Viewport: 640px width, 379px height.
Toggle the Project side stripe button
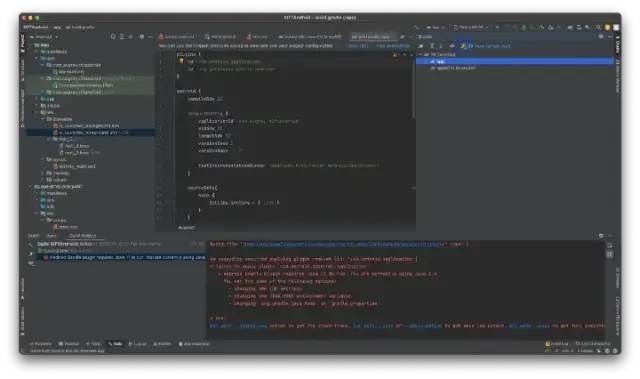pos(22,44)
